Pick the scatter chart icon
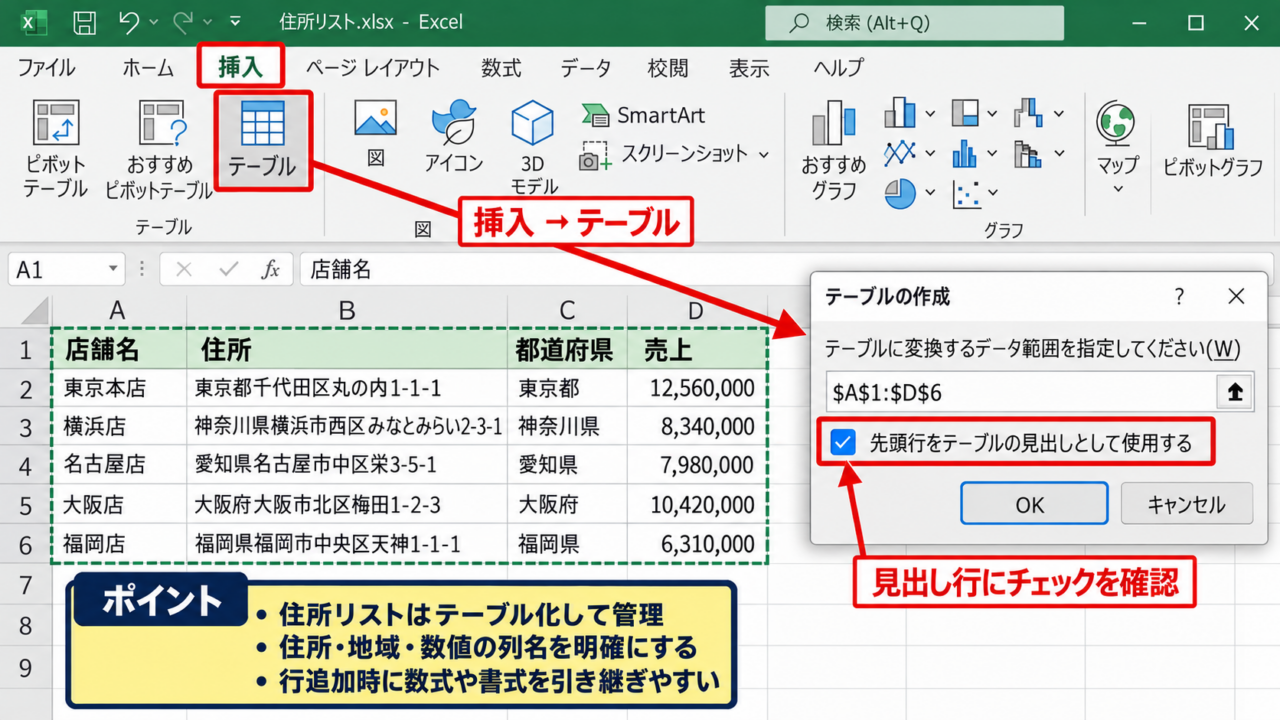The height and width of the screenshot is (720, 1280). point(967,192)
